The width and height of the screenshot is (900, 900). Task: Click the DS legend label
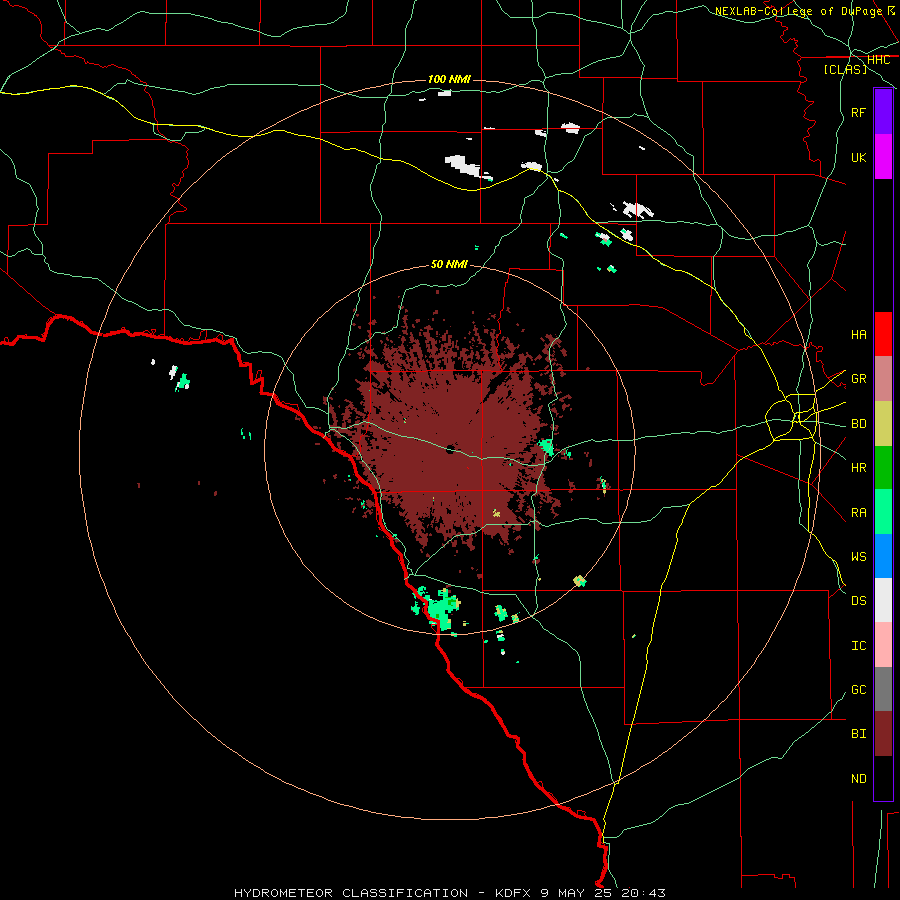pos(859,601)
